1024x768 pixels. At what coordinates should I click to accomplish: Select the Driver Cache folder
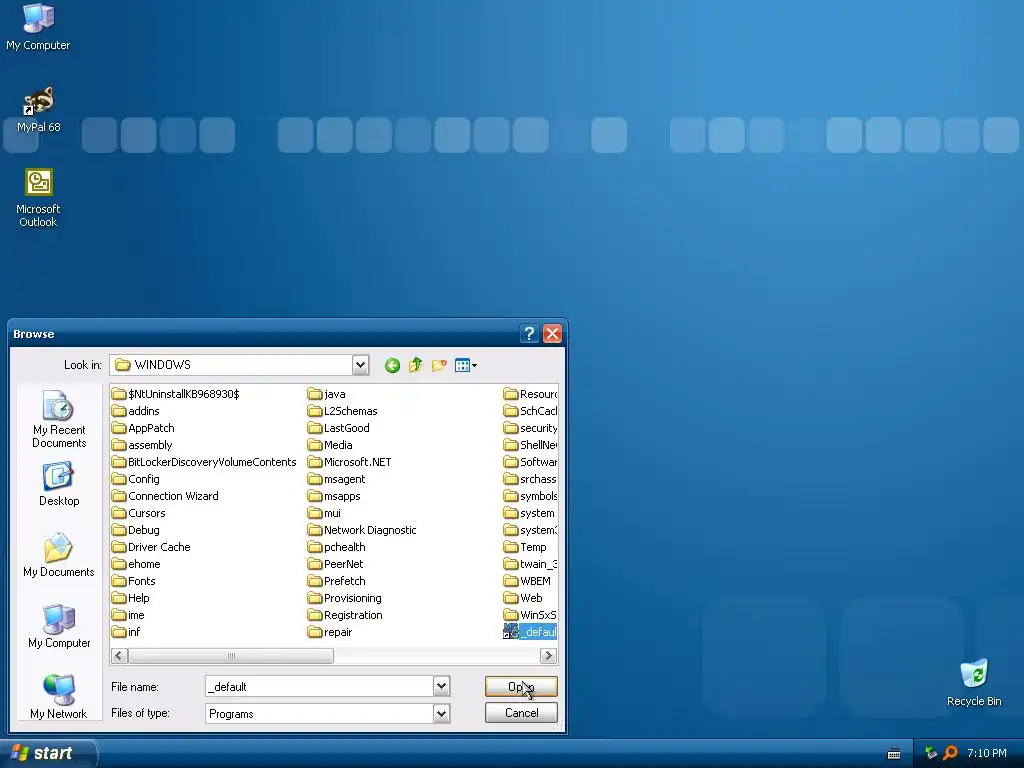click(x=152, y=547)
